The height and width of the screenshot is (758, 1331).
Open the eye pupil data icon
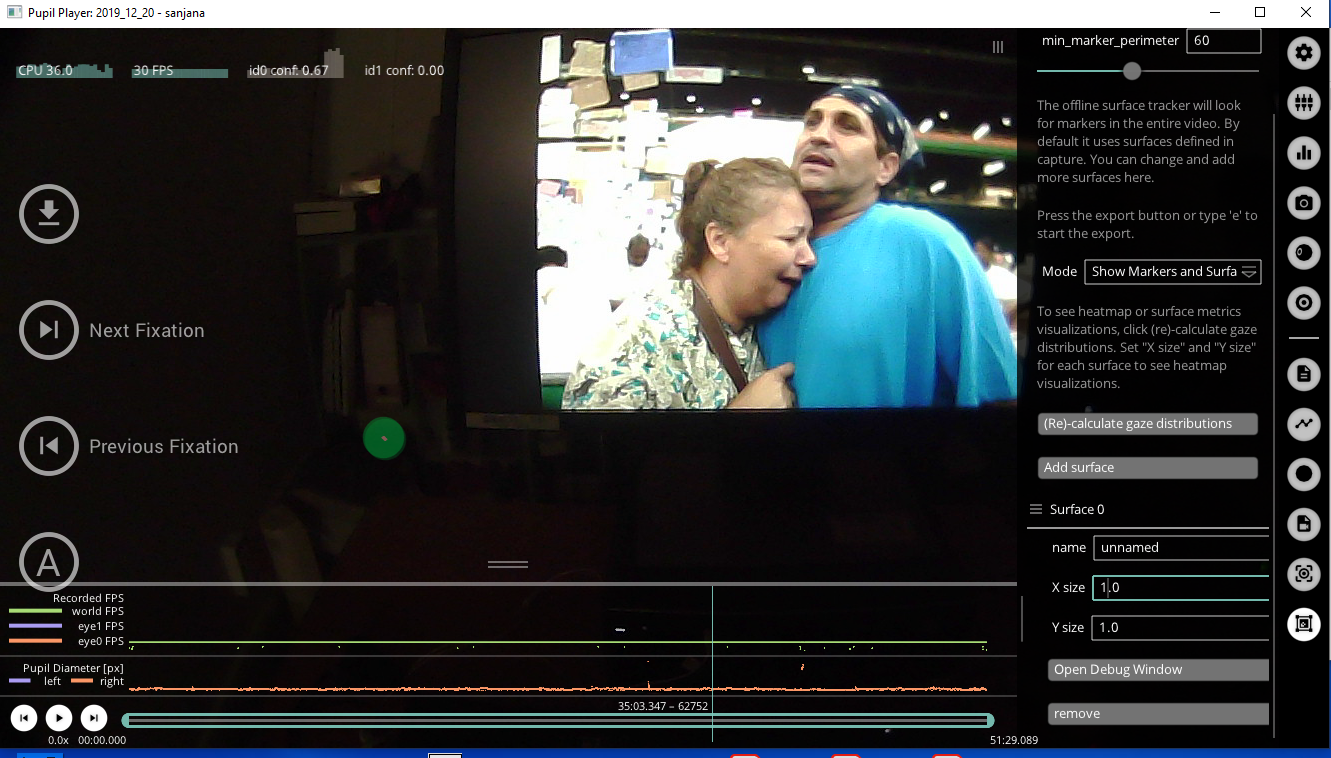coord(1303,252)
